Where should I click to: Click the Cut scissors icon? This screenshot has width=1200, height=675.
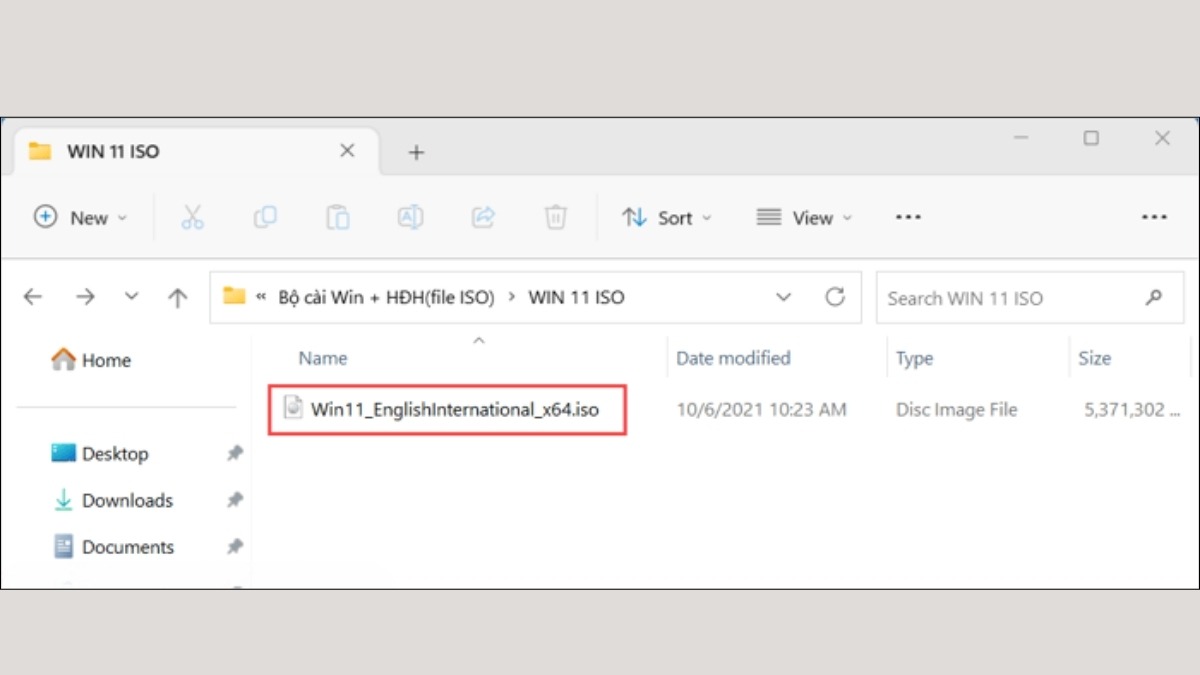point(192,217)
